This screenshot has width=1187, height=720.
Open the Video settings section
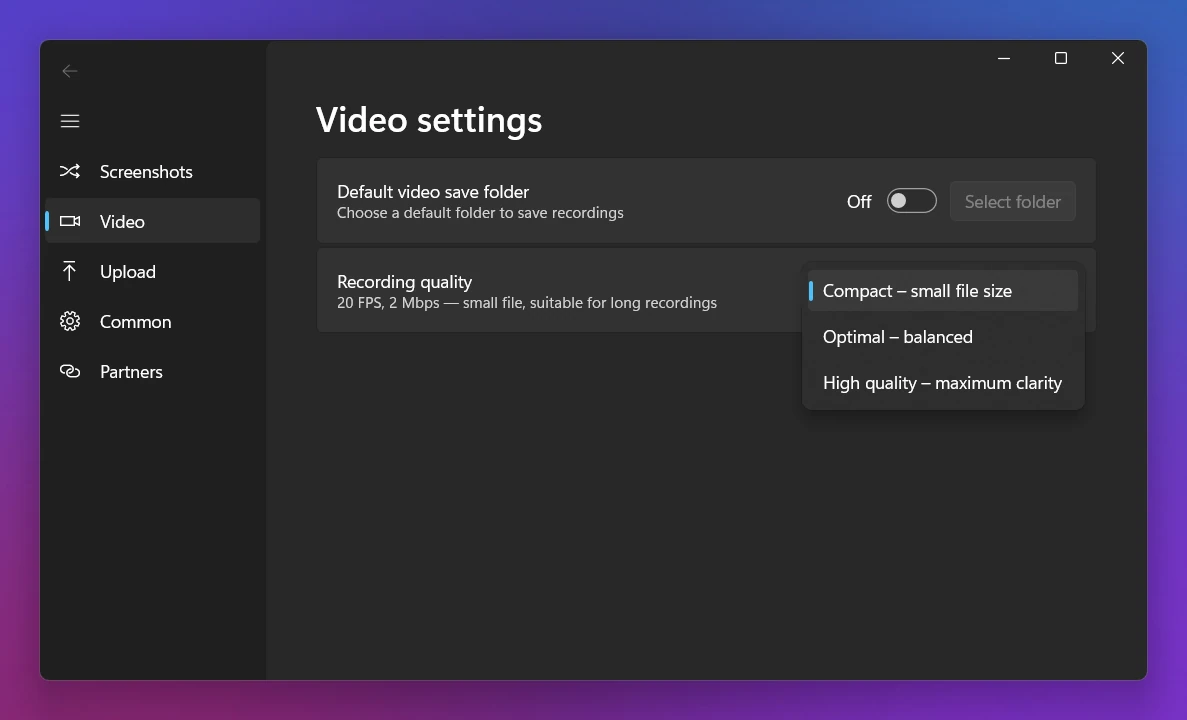coord(153,221)
